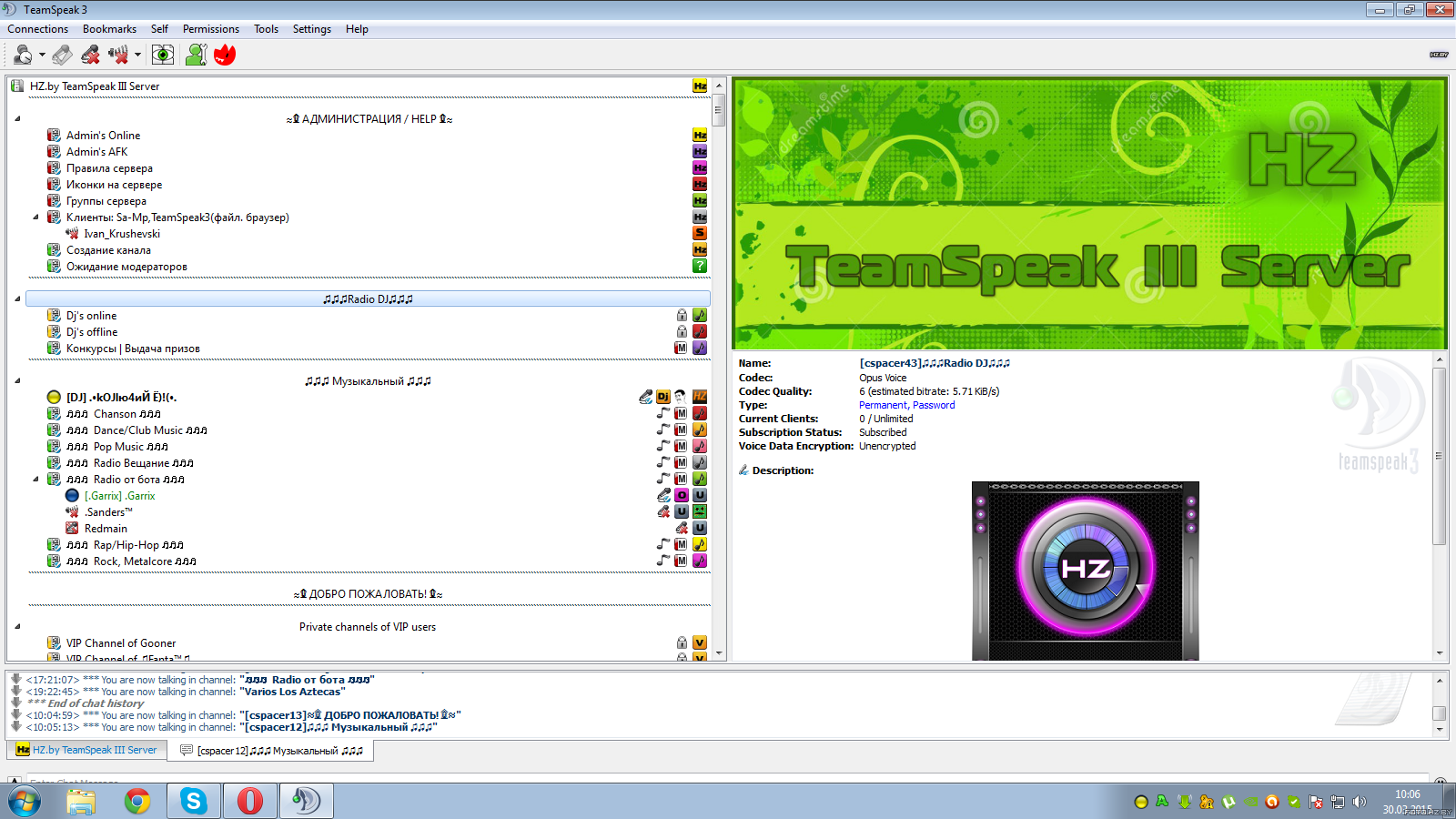Mute the microphone via toolbar icon

click(x=90, y=55)
